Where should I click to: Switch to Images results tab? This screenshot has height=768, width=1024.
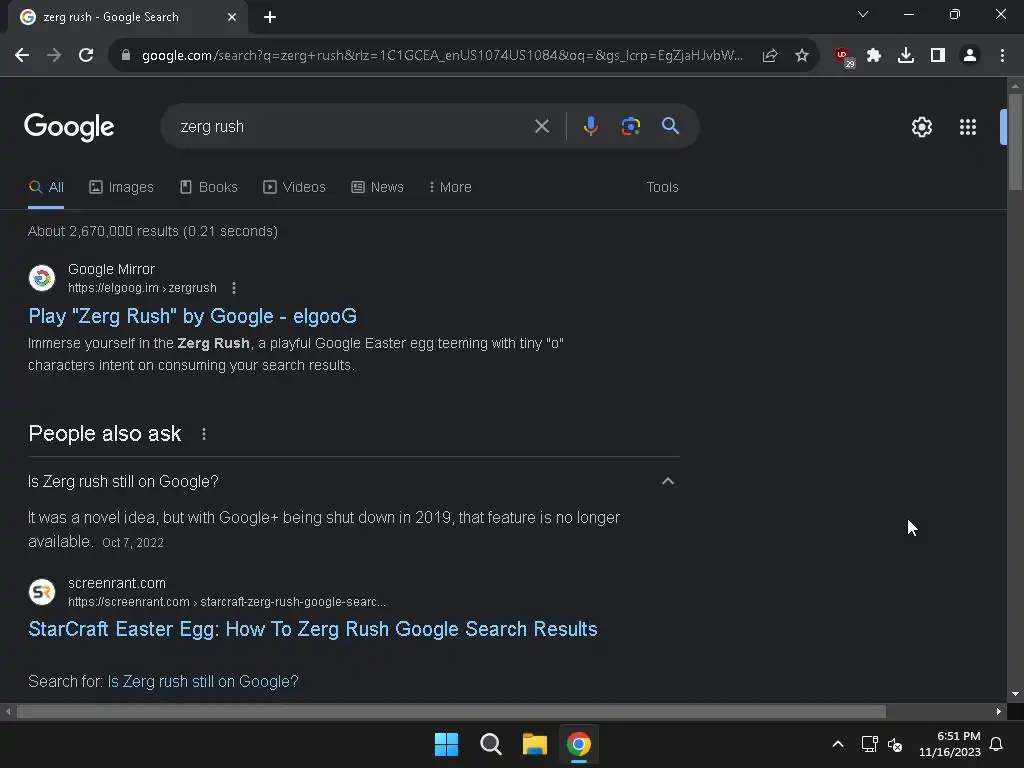[121, 187]
